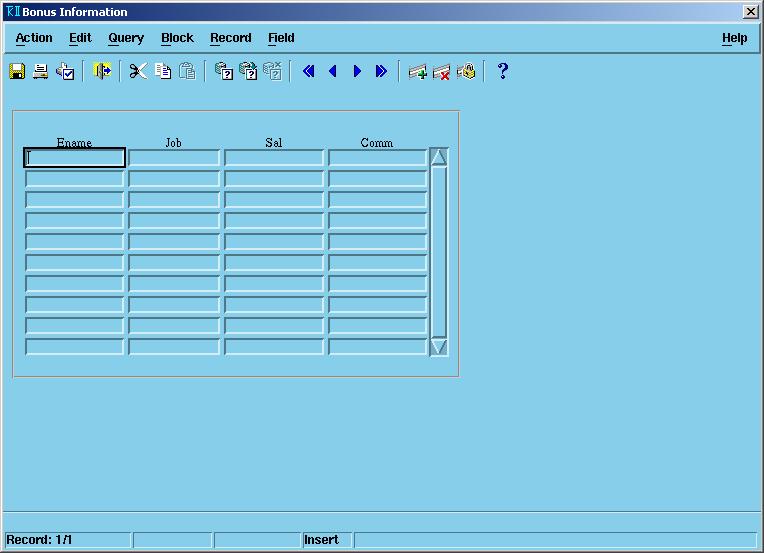Screen dimensions: 764x553
Task: Open the Action menu
Action: click(34, 38)
